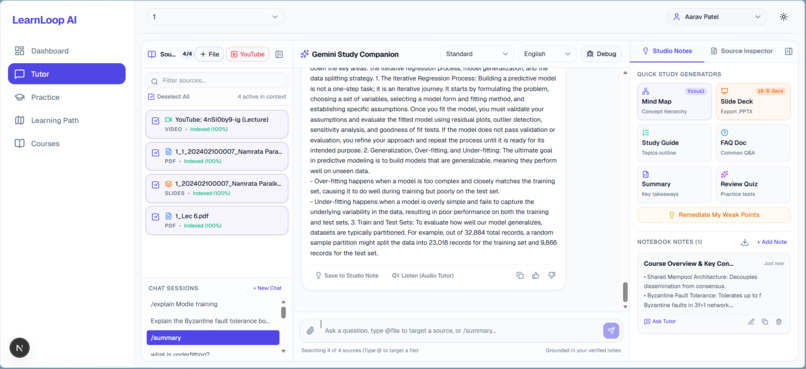
Task: Give the response a thumbs down
Action: click(552, 275)
